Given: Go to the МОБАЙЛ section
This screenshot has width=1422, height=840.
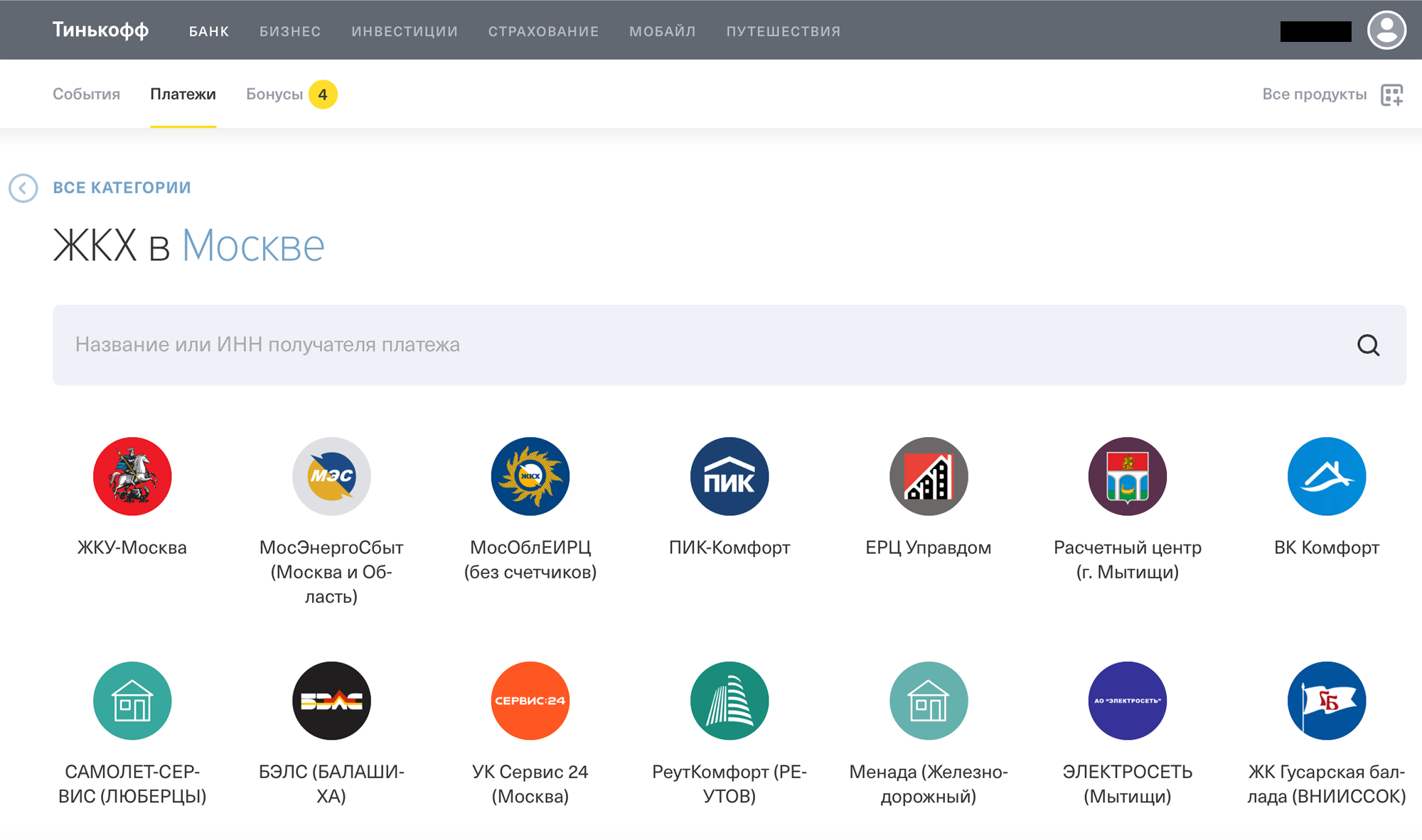Looking at the screenshot, I should tap(663, 31).
